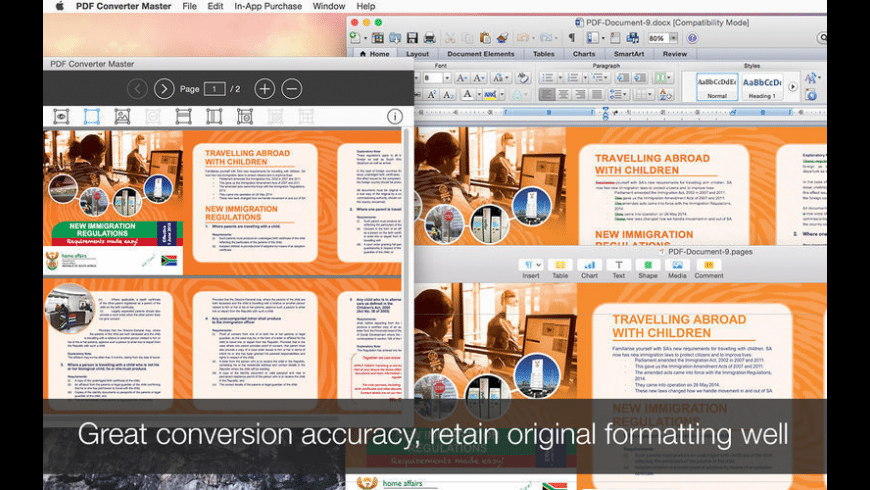Viewport: 870px width, 490px height.
Task: Switch to the Layout ribbon tab
Action: click(417, 54)
